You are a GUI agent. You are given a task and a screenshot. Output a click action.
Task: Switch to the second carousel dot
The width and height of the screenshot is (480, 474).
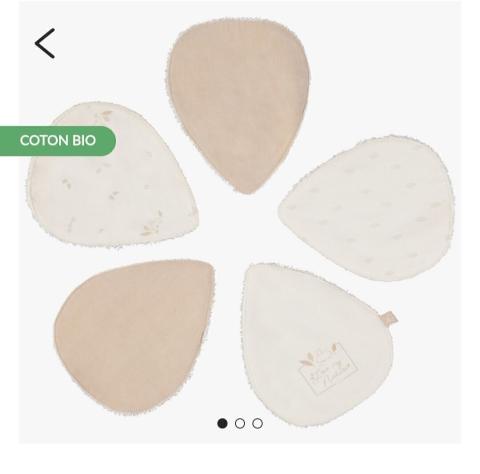pyautogui.click(x=240, y=423)
